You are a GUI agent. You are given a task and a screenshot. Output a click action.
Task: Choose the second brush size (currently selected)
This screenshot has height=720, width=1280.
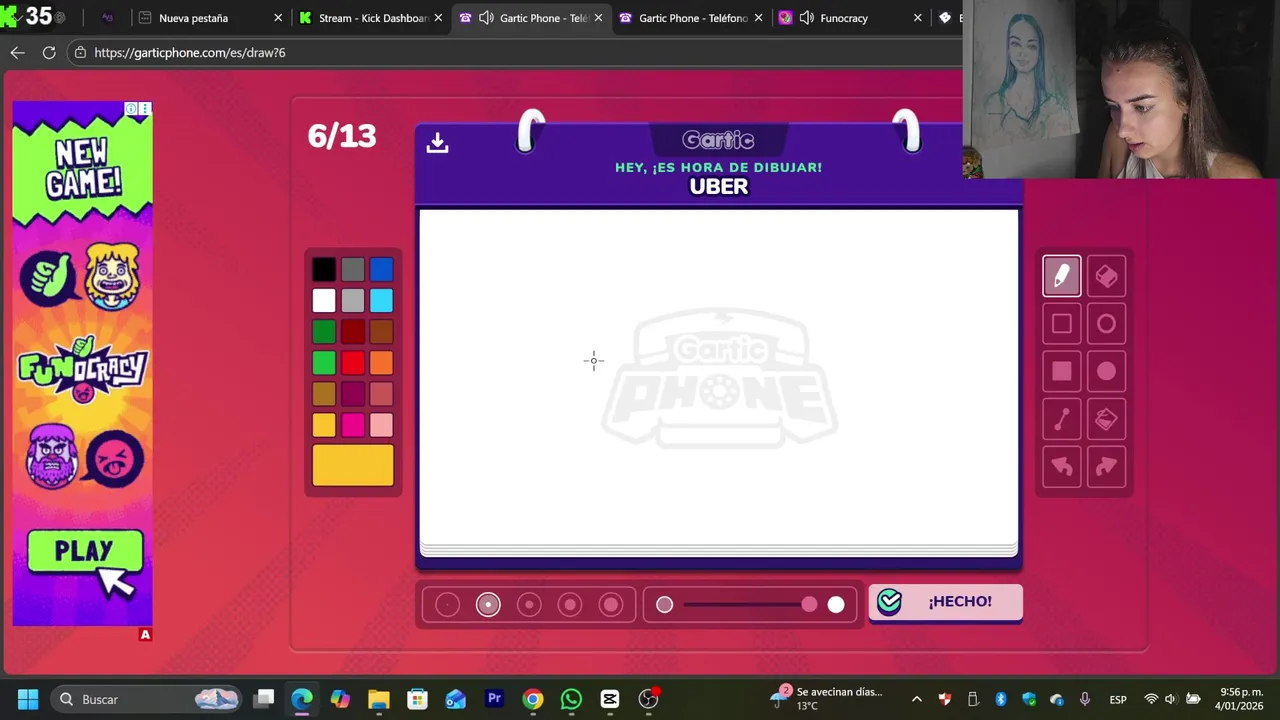(488, 604)
